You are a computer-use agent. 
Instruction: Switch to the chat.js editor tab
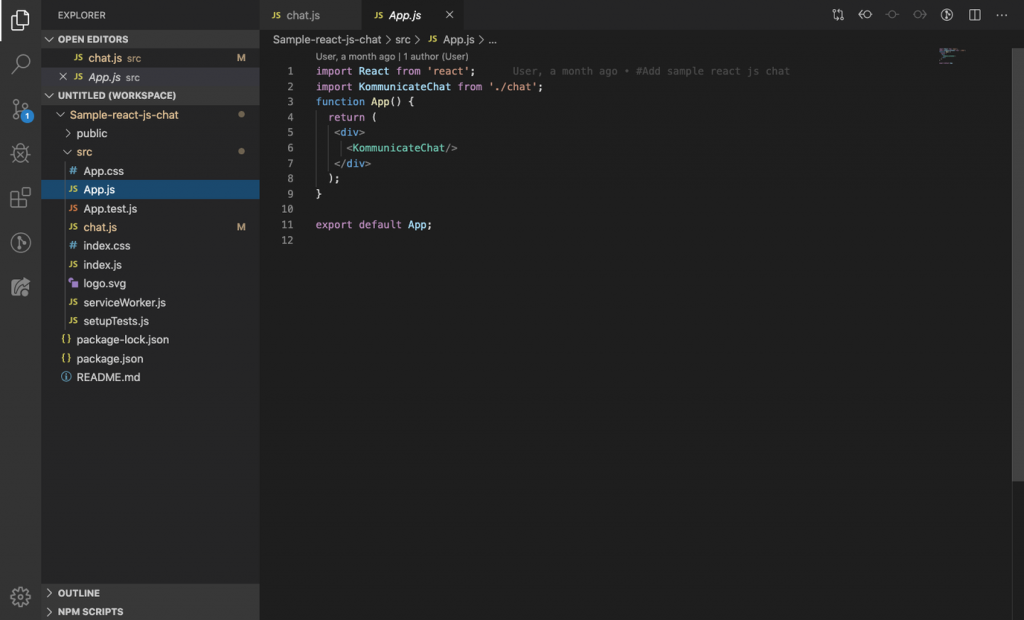(302, 15)
